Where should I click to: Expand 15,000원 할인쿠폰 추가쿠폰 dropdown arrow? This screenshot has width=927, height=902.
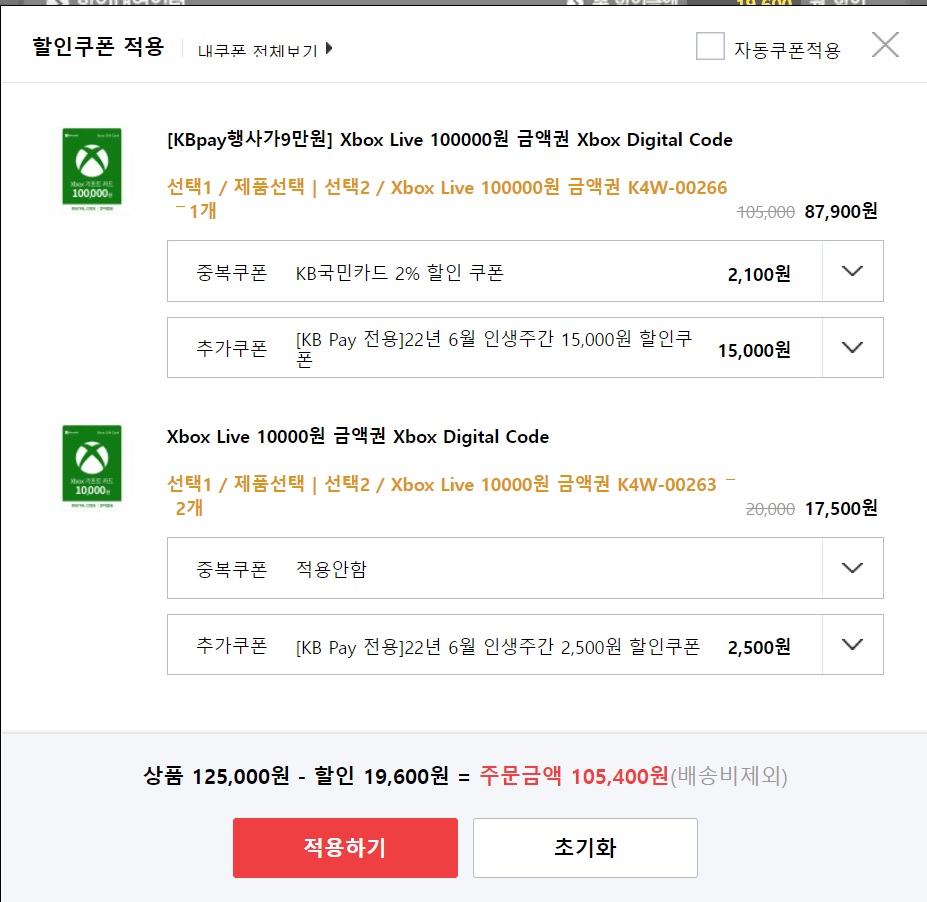coord(852,348)
